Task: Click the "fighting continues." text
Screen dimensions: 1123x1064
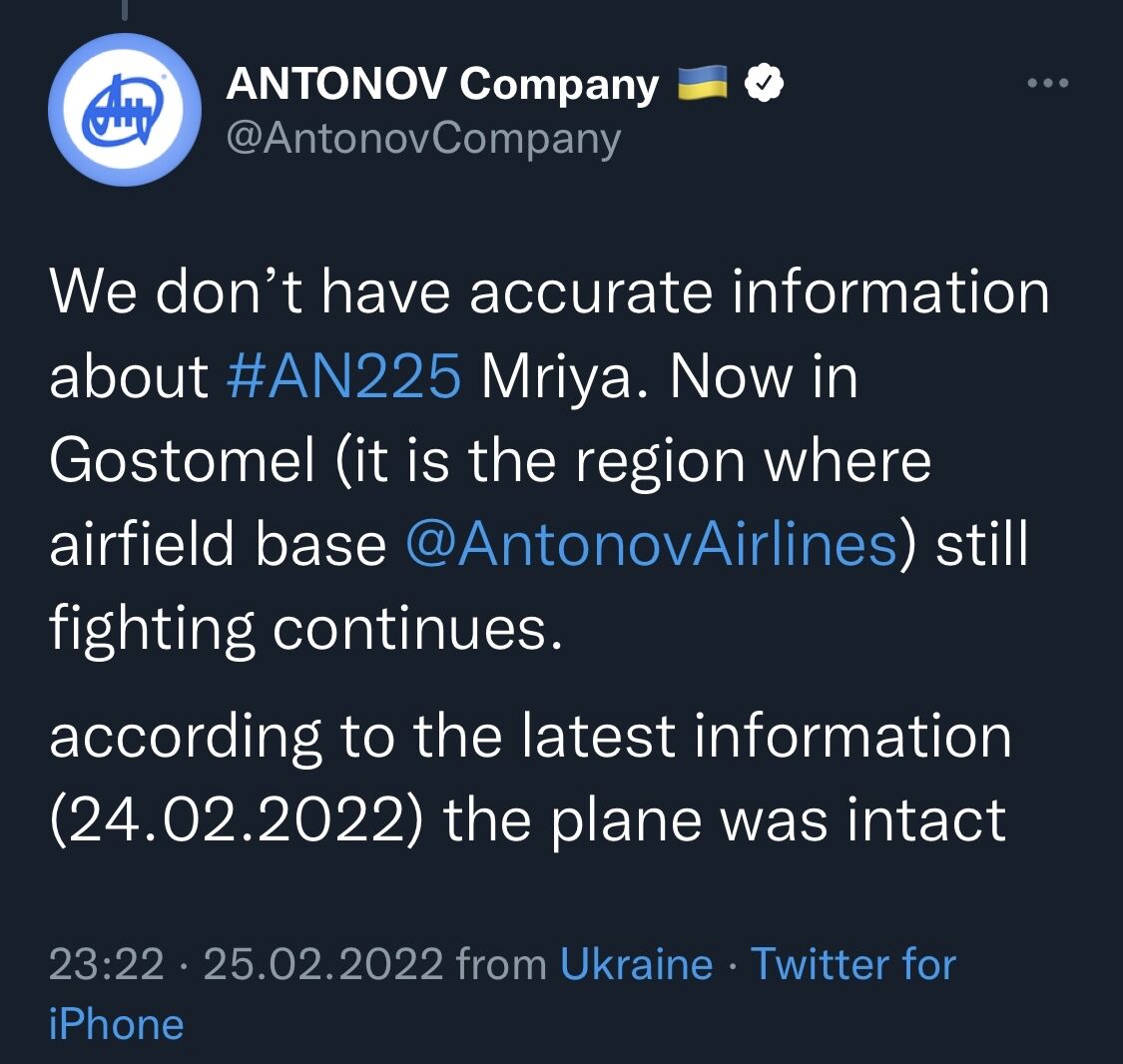Action: click(x=305, y=629)
